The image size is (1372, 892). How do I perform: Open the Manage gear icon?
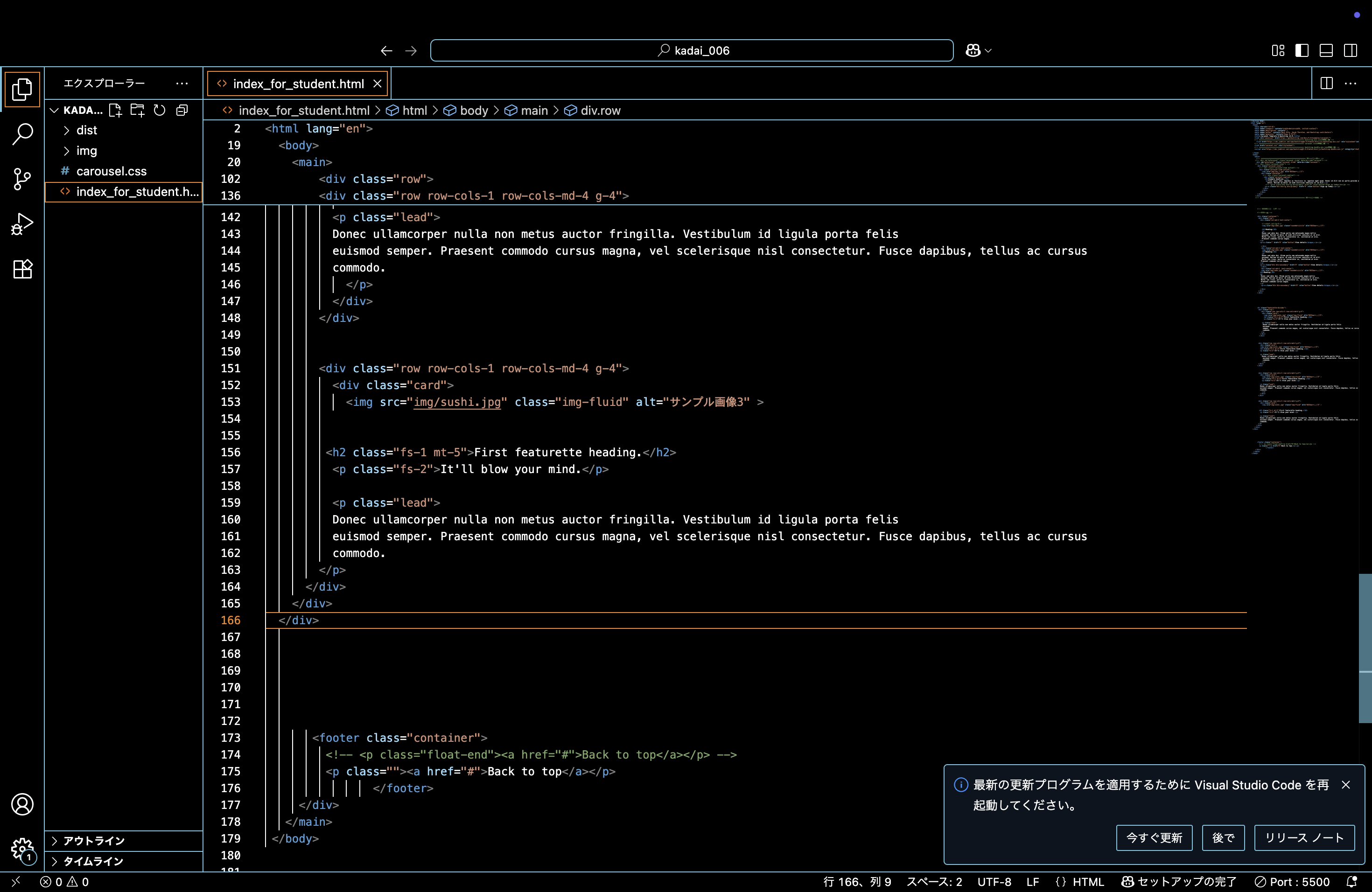click(x=22, y=849)
